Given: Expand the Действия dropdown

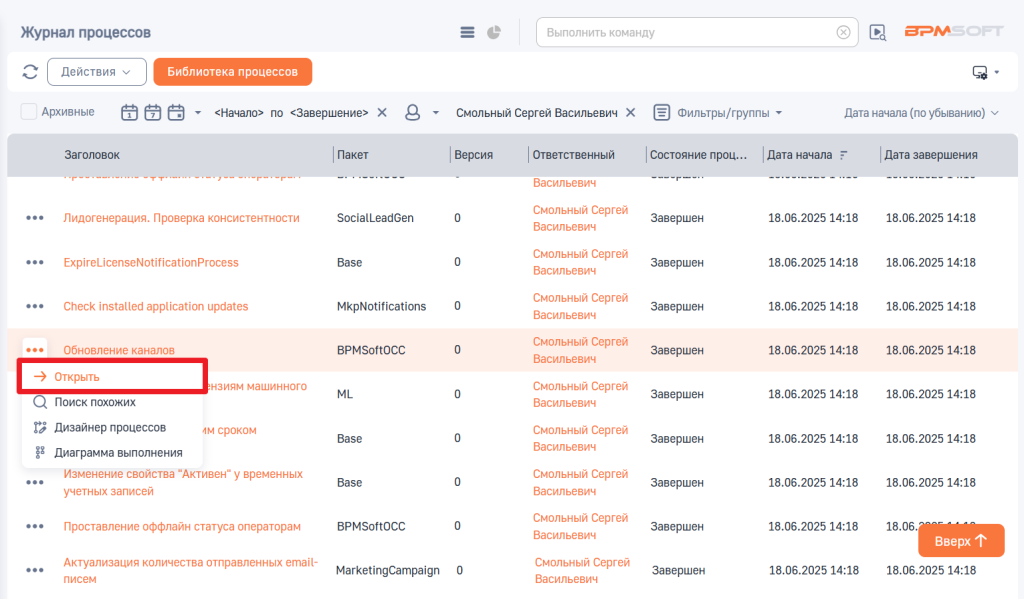Looking at the screenshot, I should point(97,72).
